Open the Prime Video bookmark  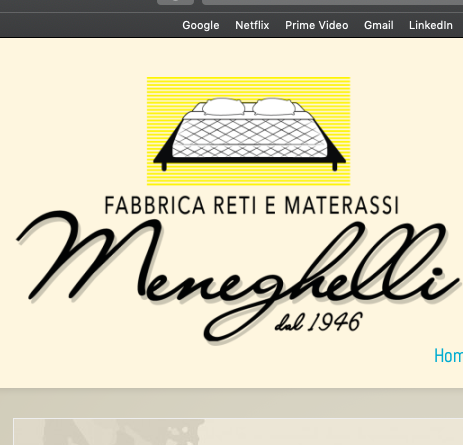(x=316, y=25)
